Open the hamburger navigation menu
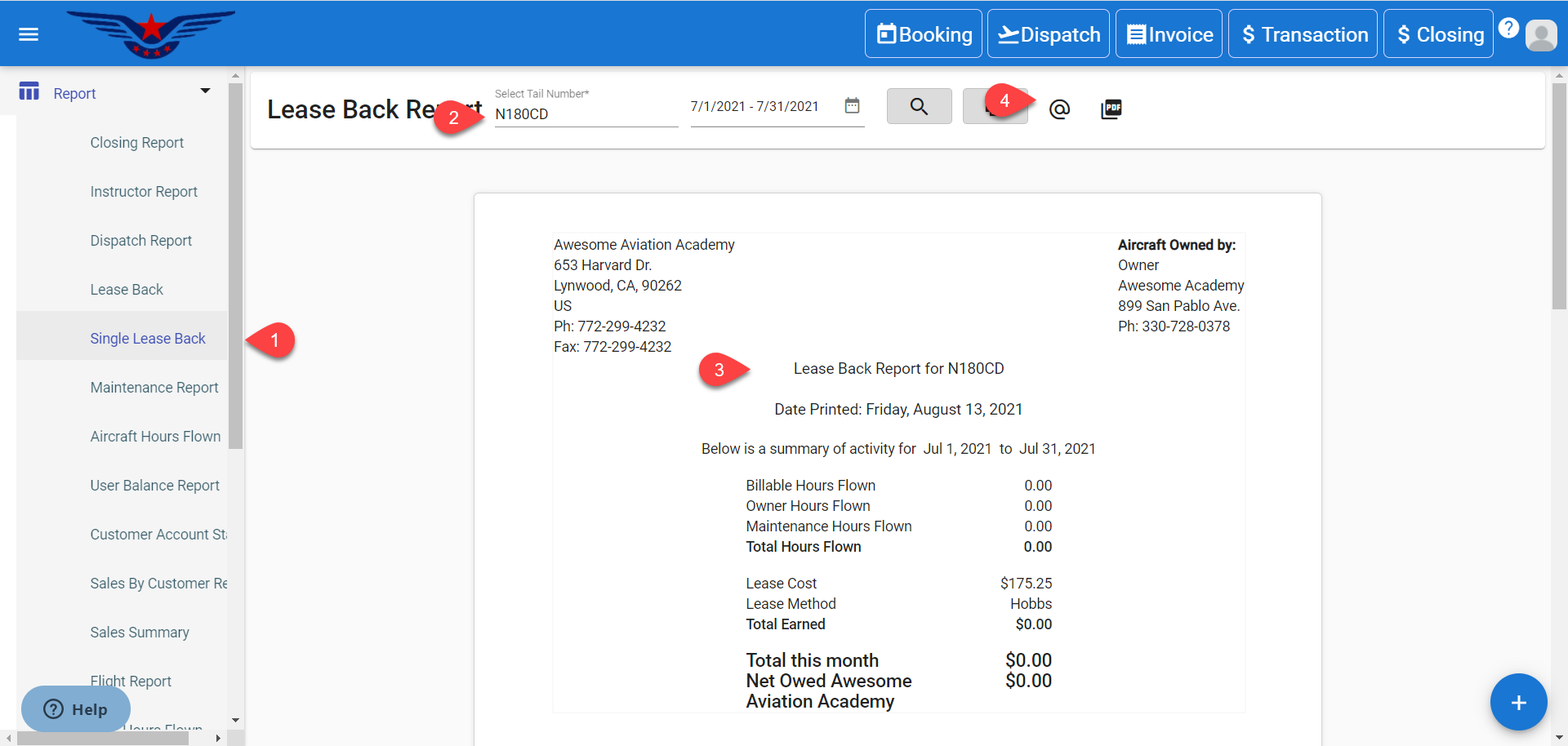The height and width of the screenshot is (746, 1568). (x=29, y=34)
